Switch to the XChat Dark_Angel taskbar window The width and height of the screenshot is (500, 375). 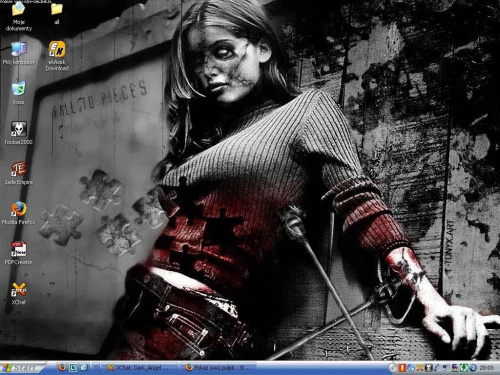(139, 368)
